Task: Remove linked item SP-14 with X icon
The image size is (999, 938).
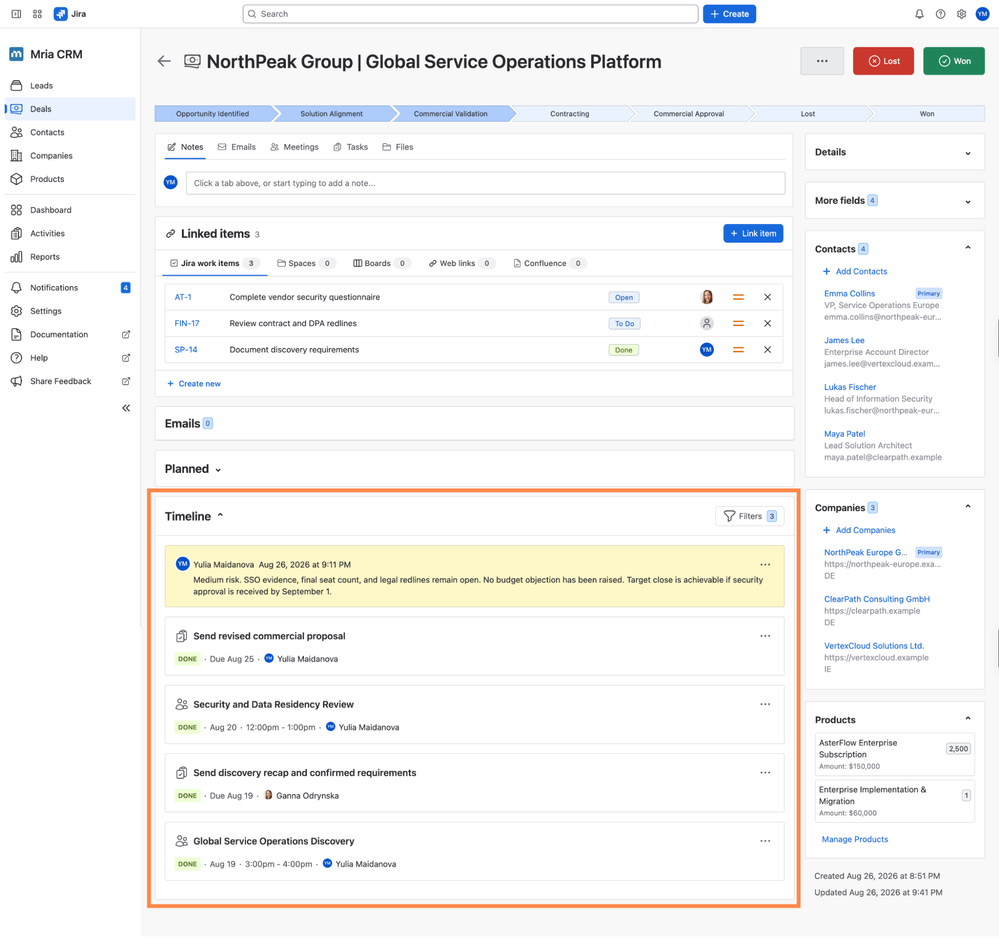Action: coord(768,350)
